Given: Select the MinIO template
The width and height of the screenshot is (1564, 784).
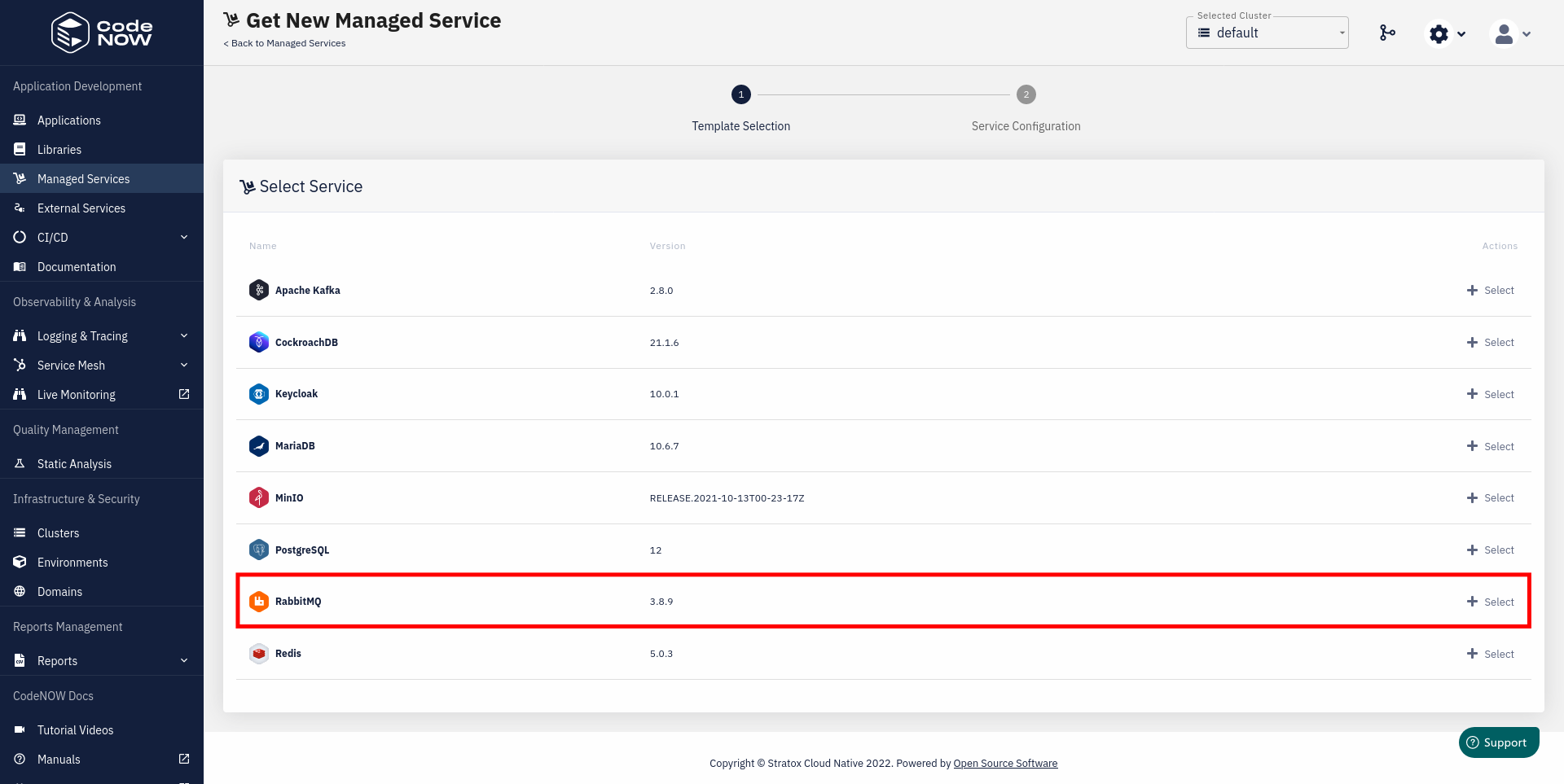Looking at the screenshot, I should pyautogui.click(x=1491, y=497).
